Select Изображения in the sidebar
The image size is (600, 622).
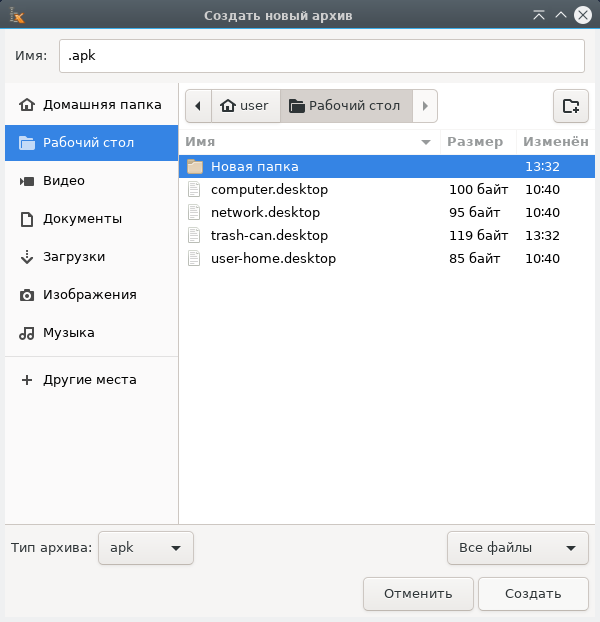(89, 295)
